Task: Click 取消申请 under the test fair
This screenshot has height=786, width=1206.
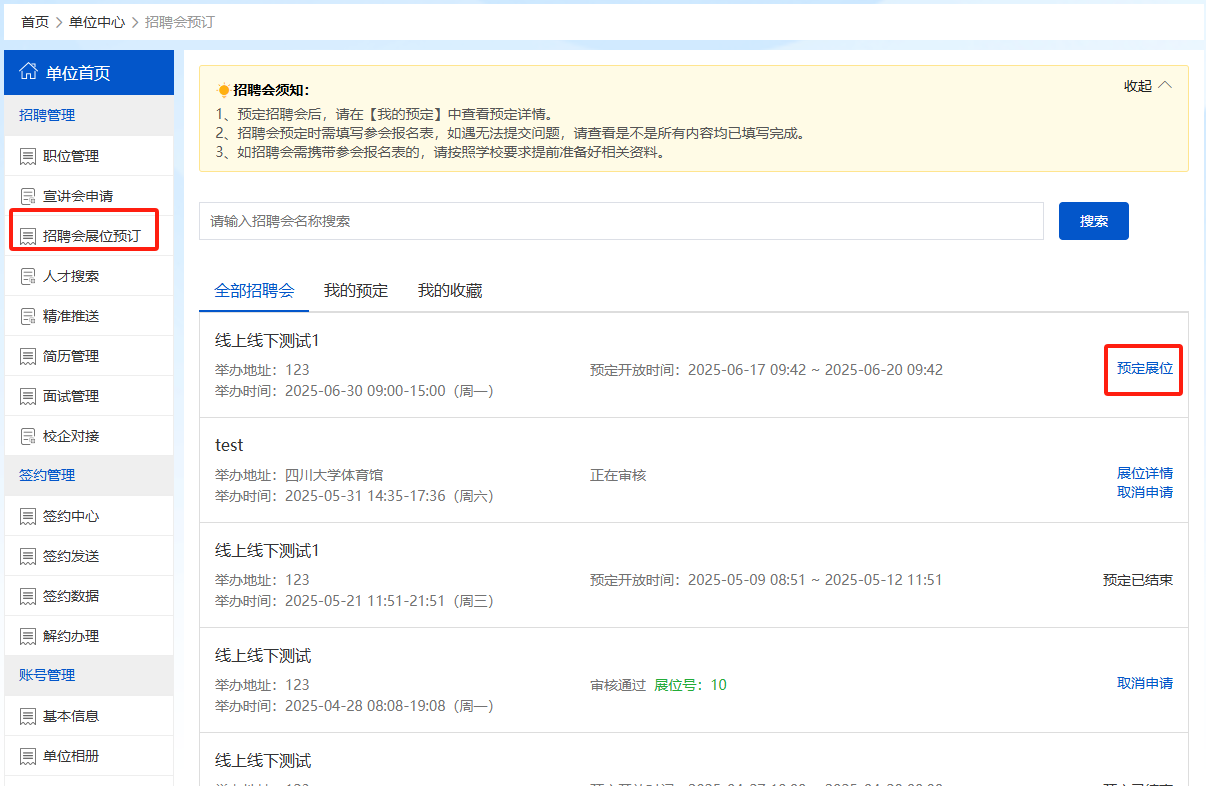Action: 1144,492
